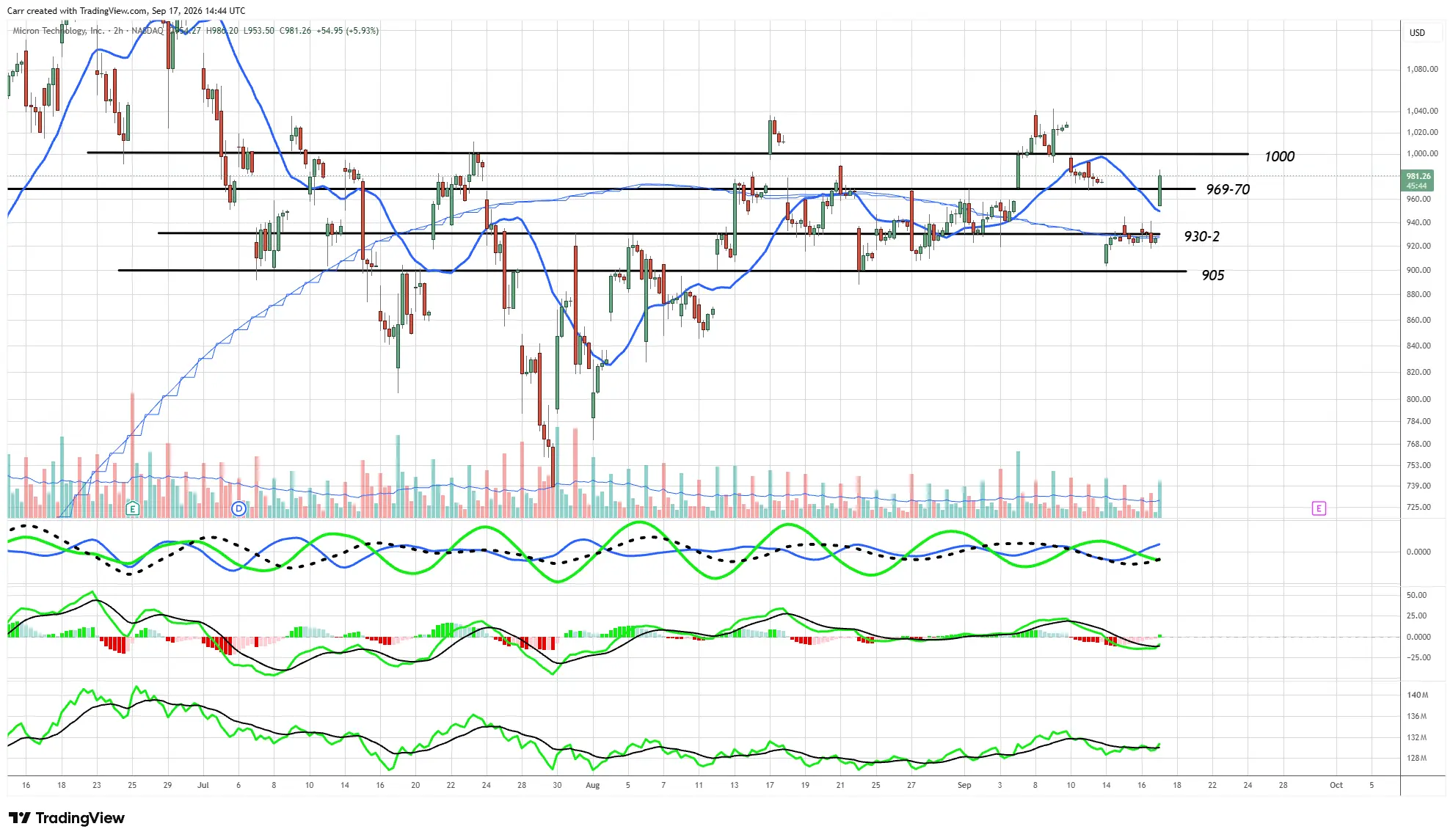This screenshot has height=840, width=1453.
Task: Click the latest green candle at the chart's right edge
Action: [1160, 191]
